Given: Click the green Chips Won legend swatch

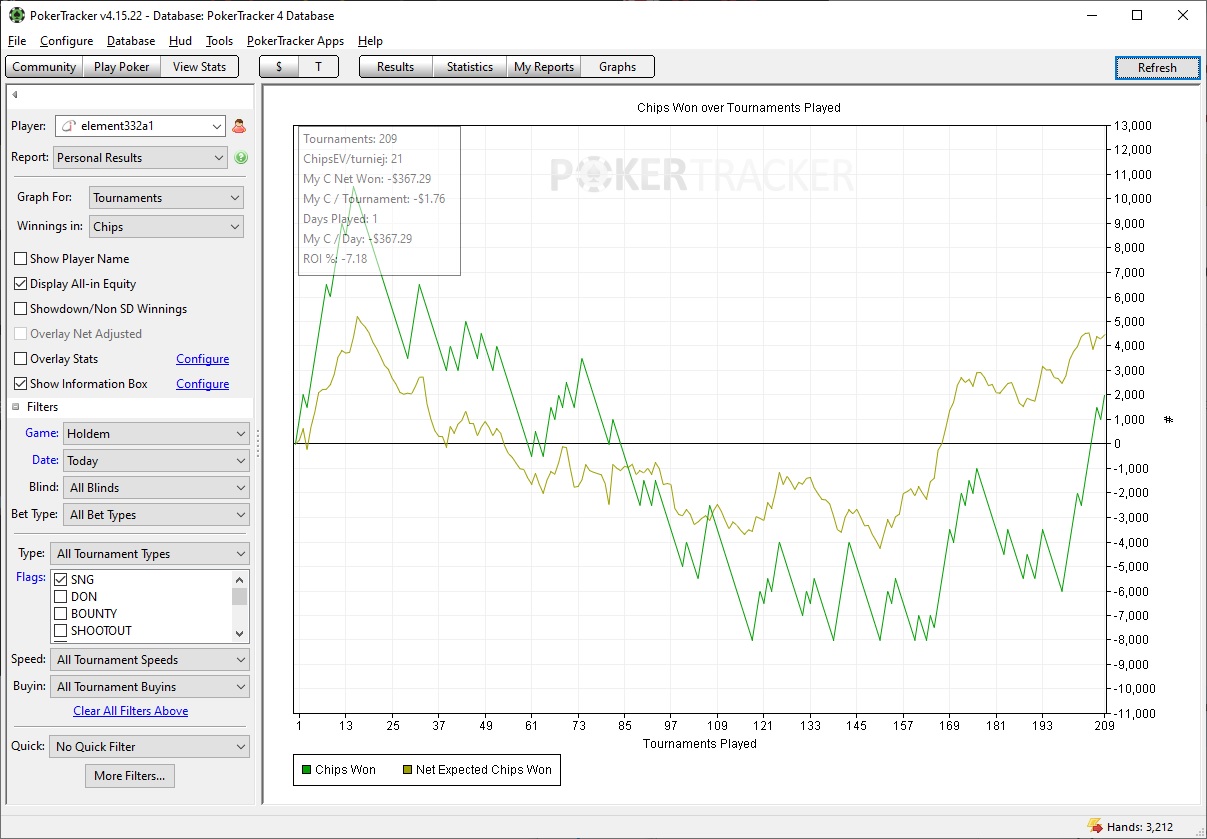Looking at the screenshot, I should (306, 770).
